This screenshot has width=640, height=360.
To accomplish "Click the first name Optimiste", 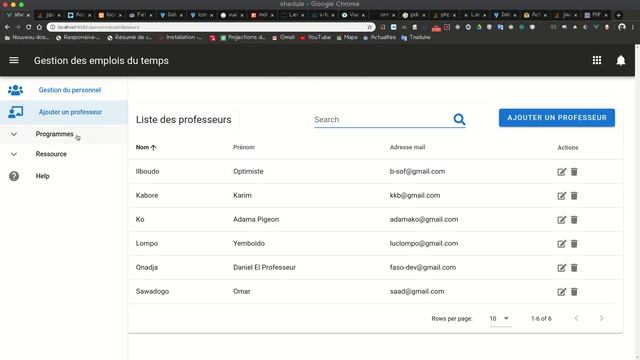I will [x=248, y=171].
